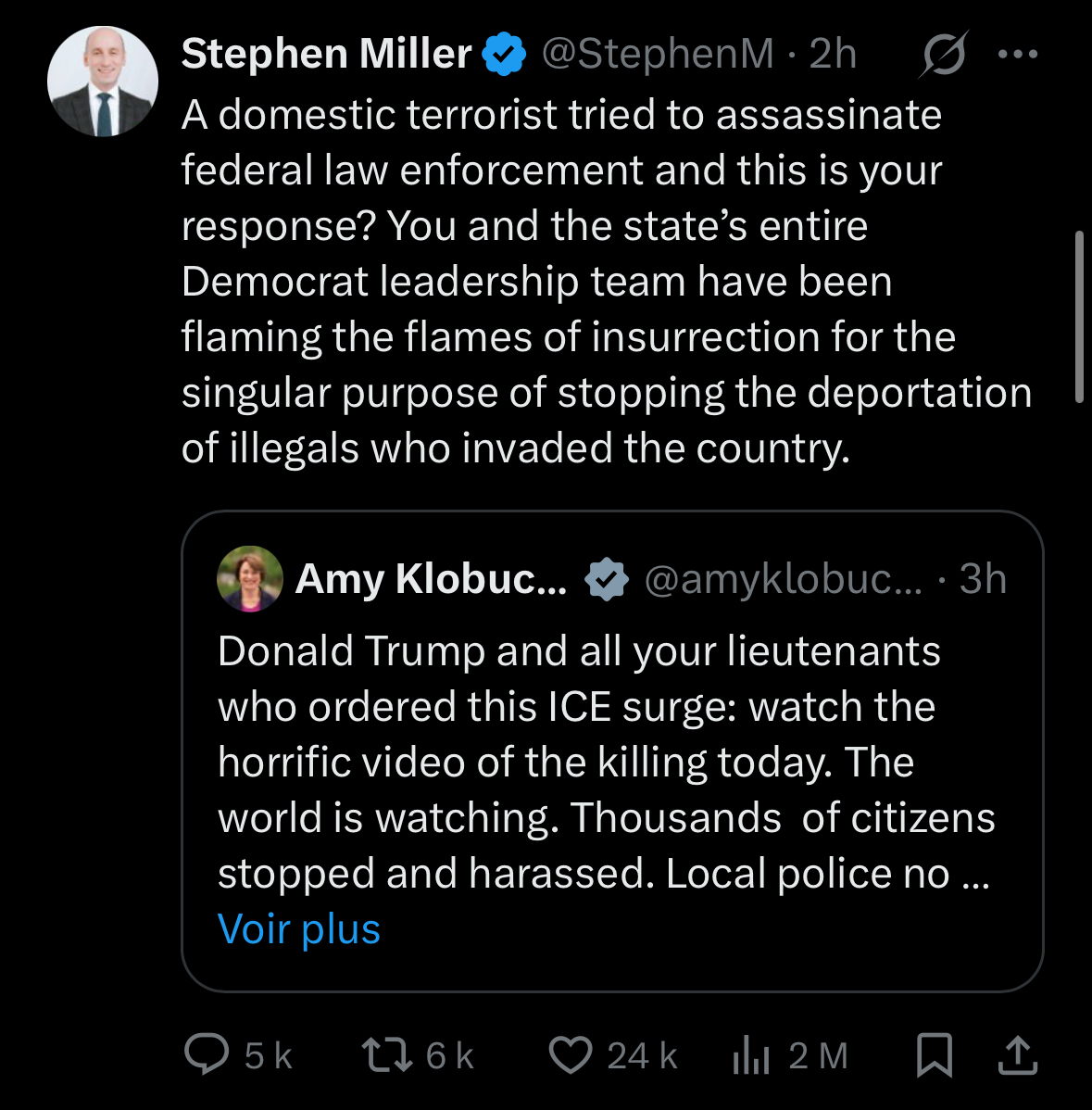Click the vertical scrollbar thumb

pos(1078,317)
